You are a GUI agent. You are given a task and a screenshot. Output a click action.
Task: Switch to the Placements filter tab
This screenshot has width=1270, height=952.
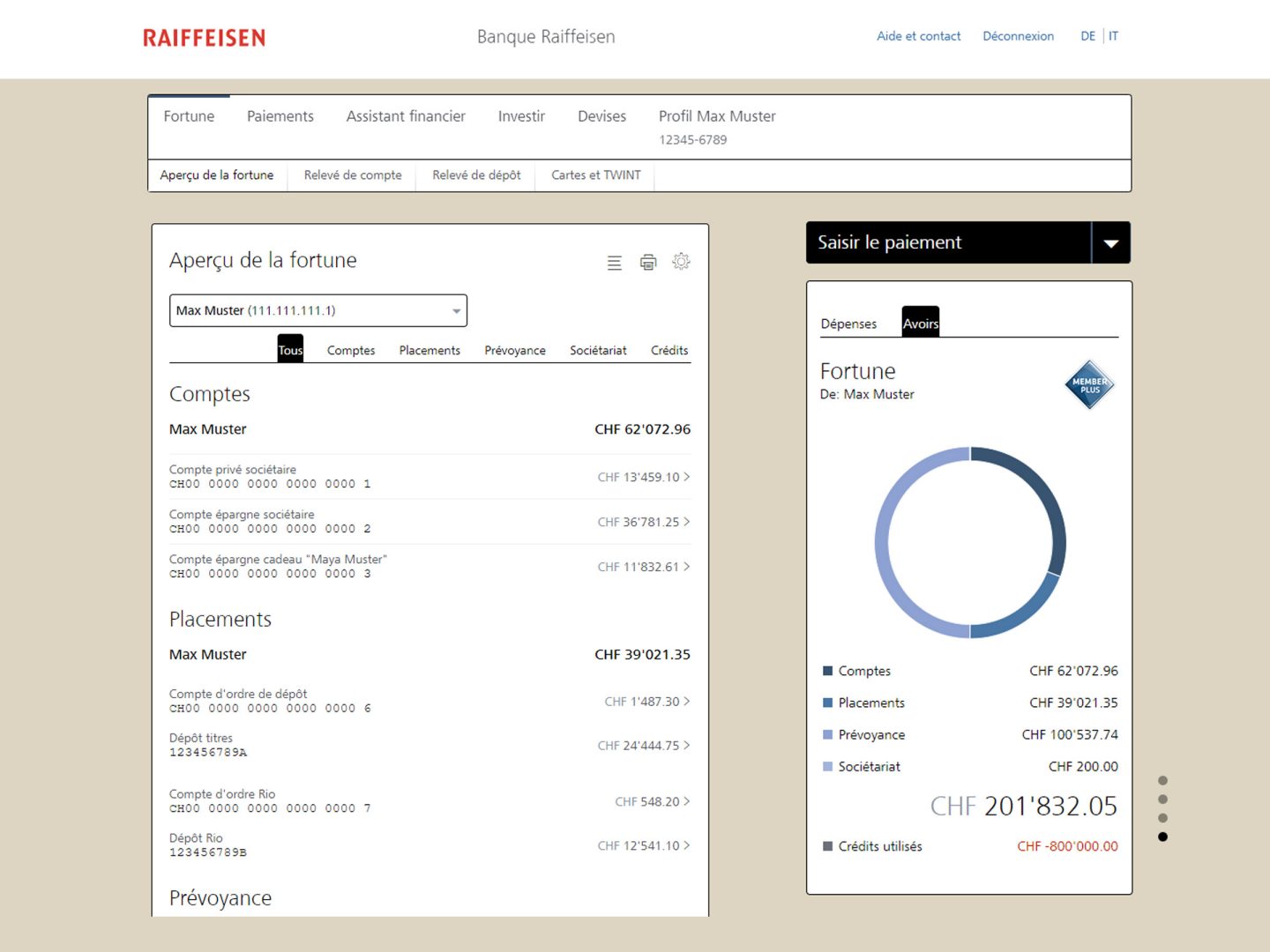coord(430,351)
